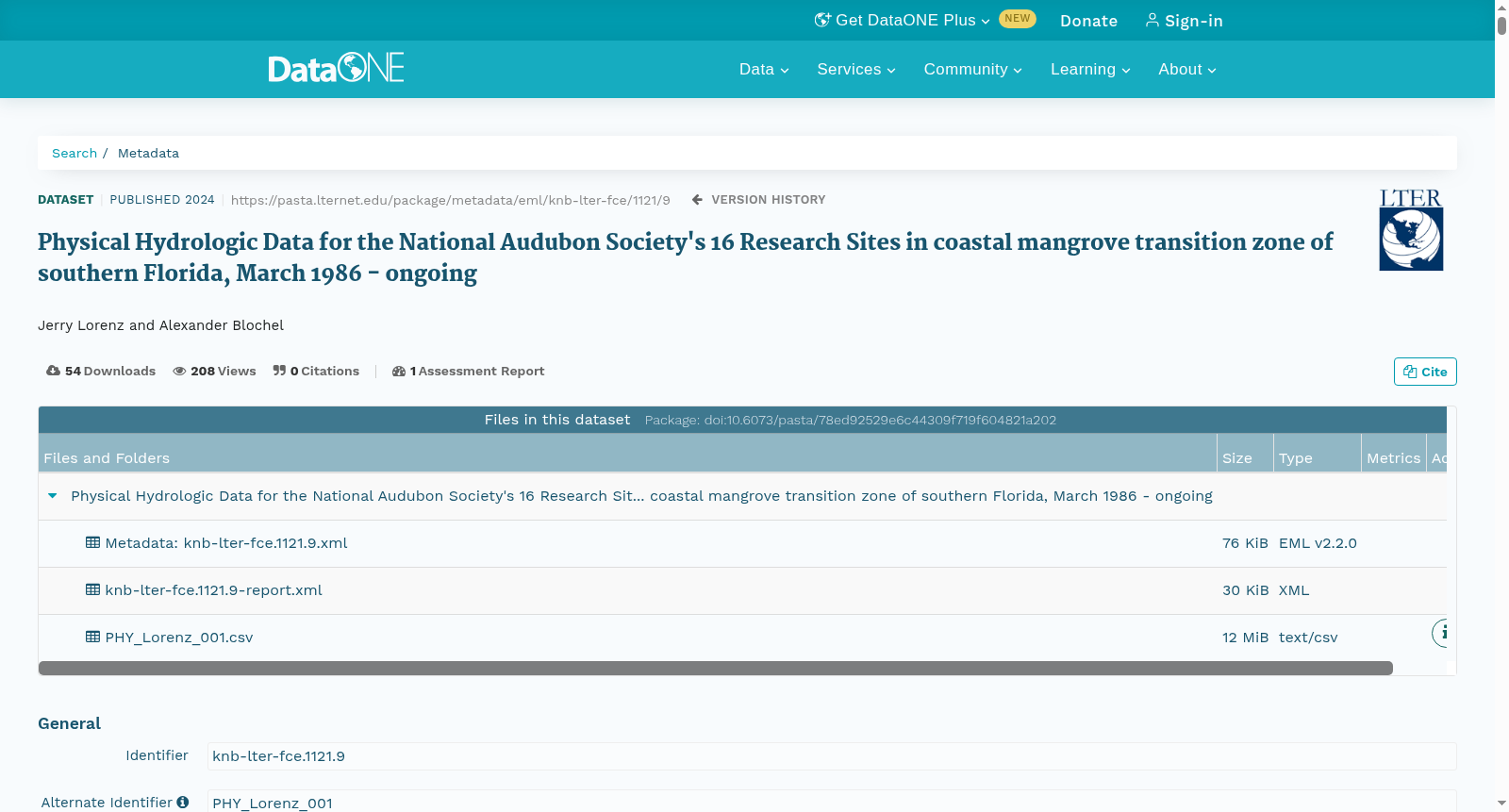Click the NEW badge
Viewport: 1509px width, 812px height.
click(1018, 19)
